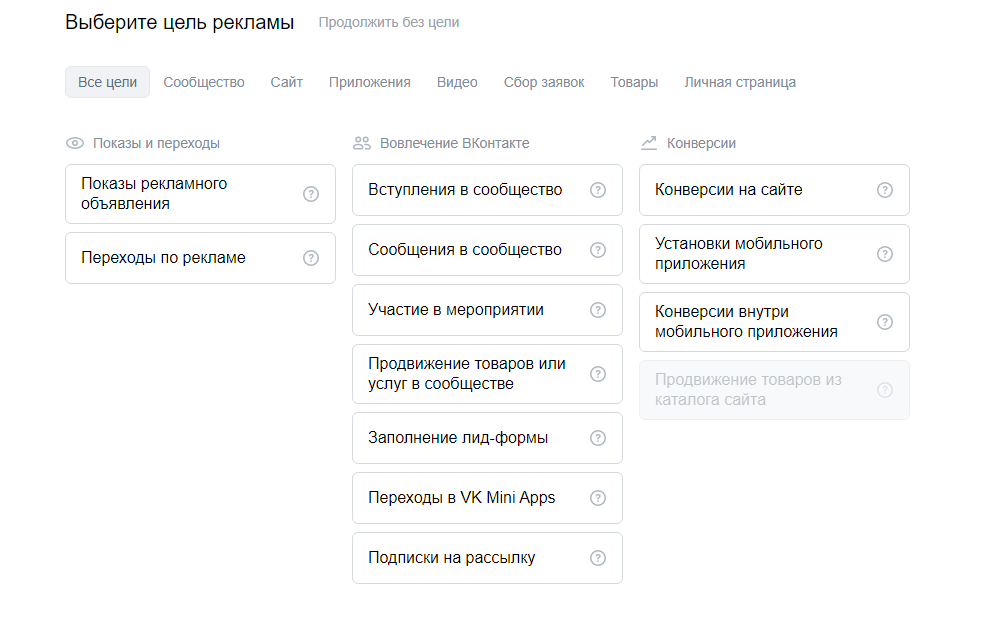Switch to the Сбор заявок tab
1004x625 pixels.
pyautogui.click(x=544, y=82)
